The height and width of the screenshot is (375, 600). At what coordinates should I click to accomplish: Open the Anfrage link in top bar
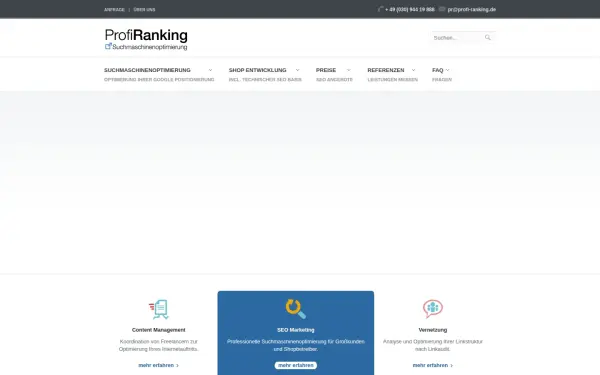click(x=114, y=10)
